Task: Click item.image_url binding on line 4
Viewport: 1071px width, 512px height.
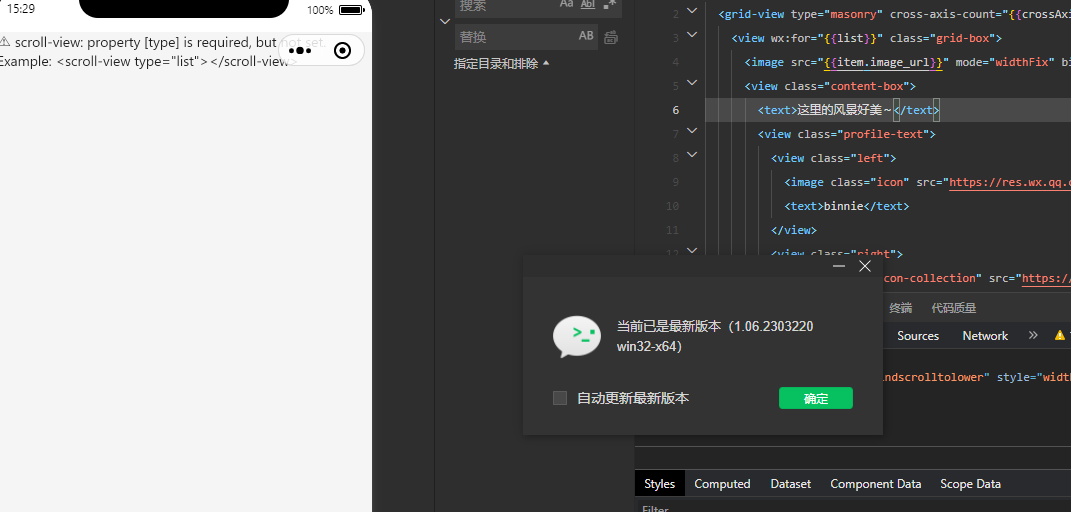Action: (884, 62)
